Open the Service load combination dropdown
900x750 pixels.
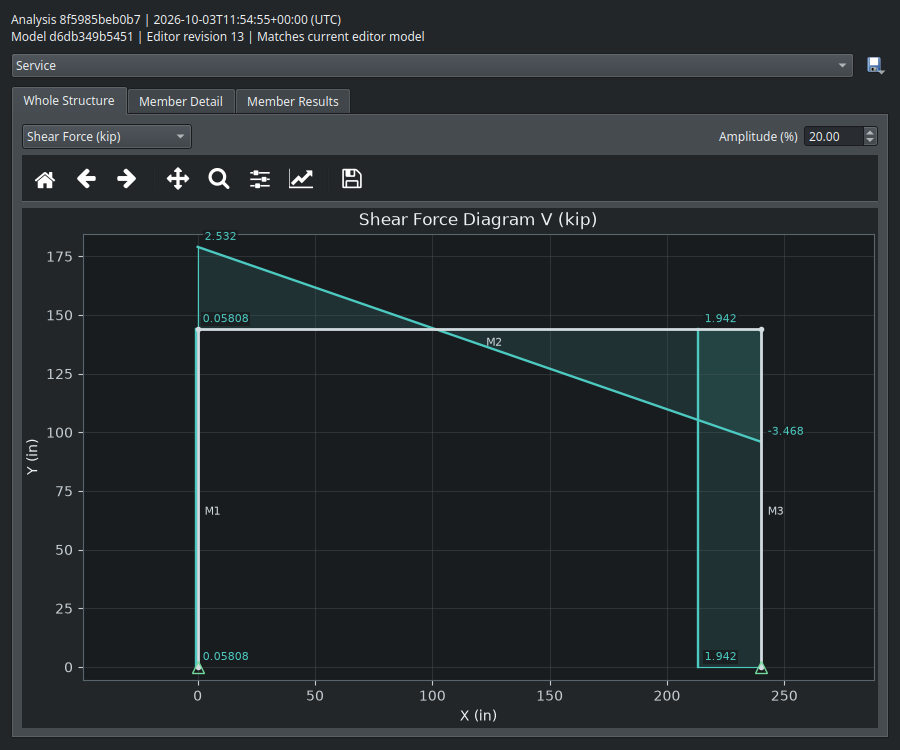[x=432, y=65]
